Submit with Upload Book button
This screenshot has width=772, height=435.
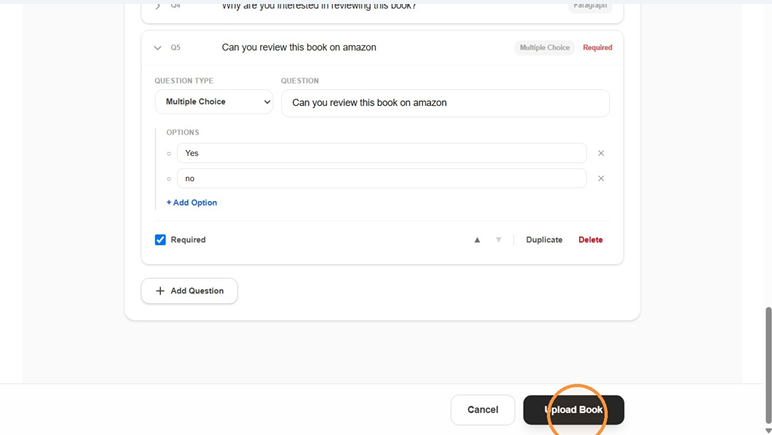click(x=574, y=410)
